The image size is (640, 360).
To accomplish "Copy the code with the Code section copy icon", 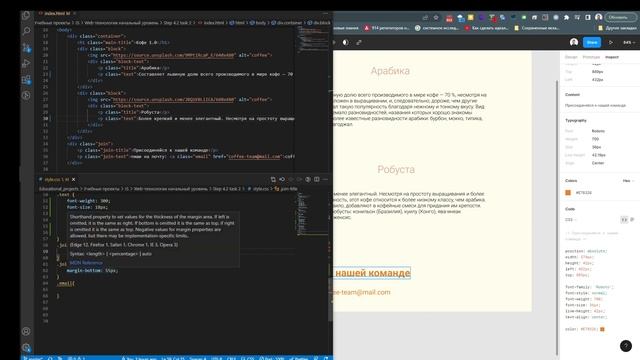I will click(632, 220).
